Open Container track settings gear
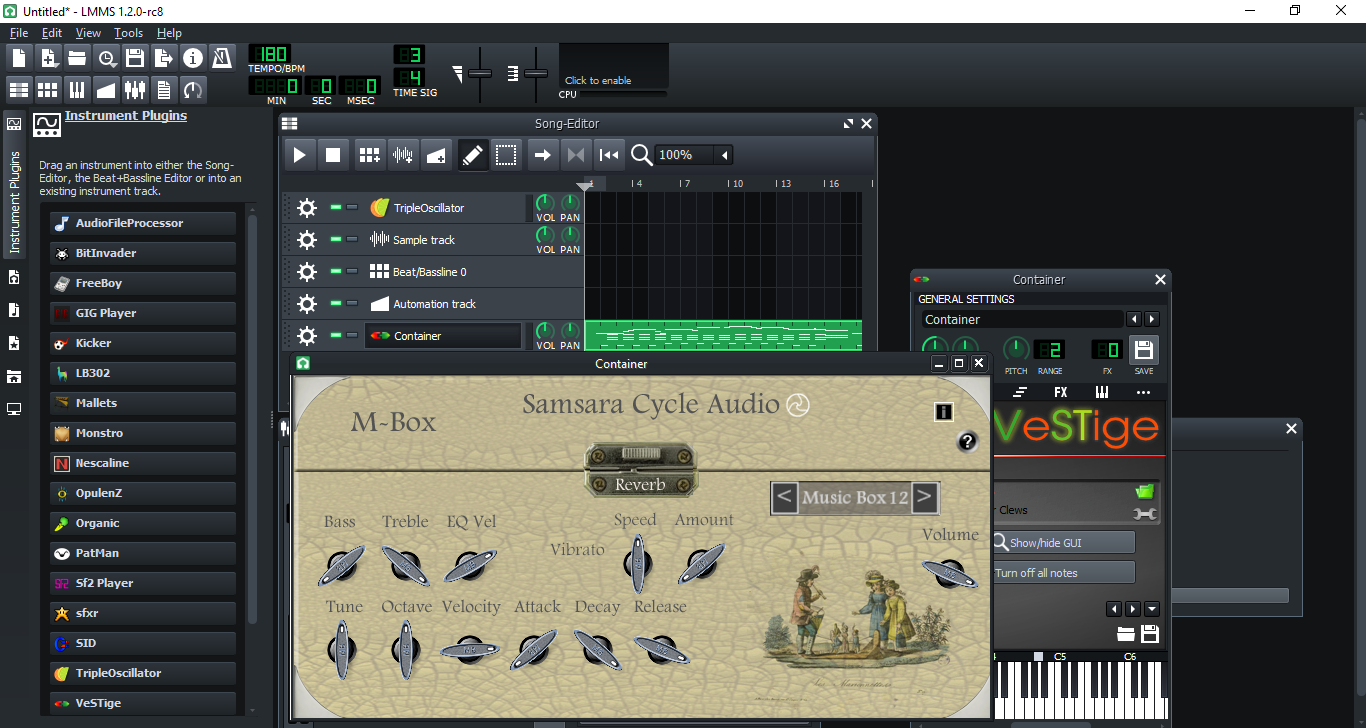Viewport: 1366px width, 728px height. click(307, 336)
